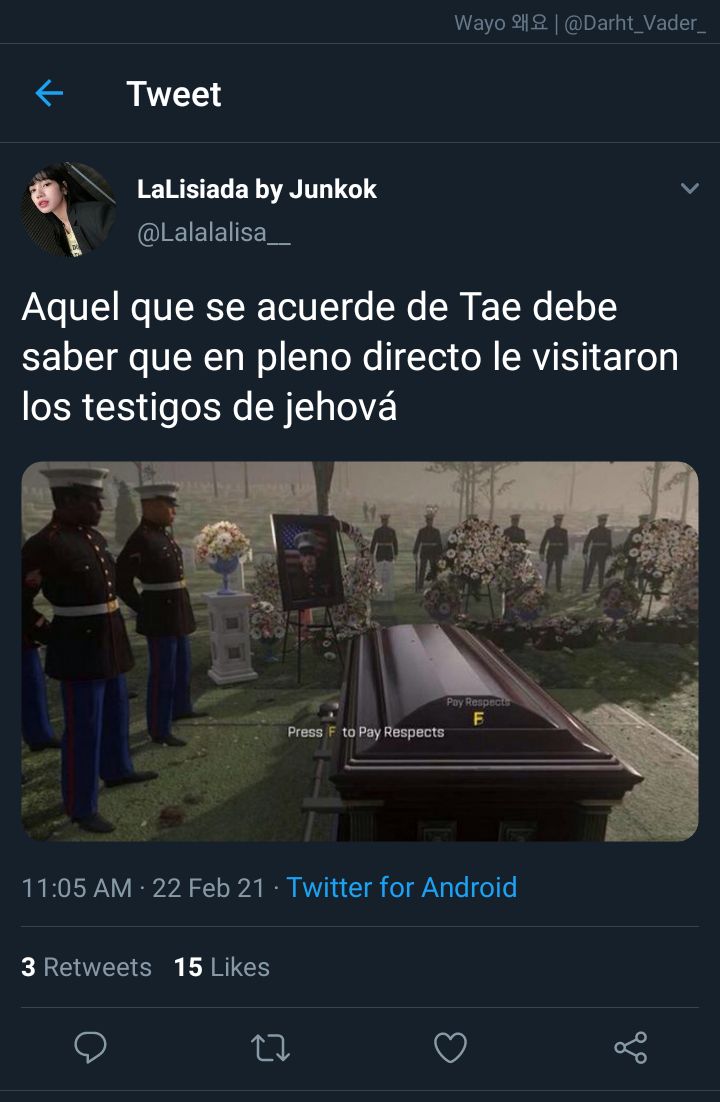The width and height of the screenshot is (720, 1102).
Task: Open the reply speech bubble icon
Action: 90,1047
